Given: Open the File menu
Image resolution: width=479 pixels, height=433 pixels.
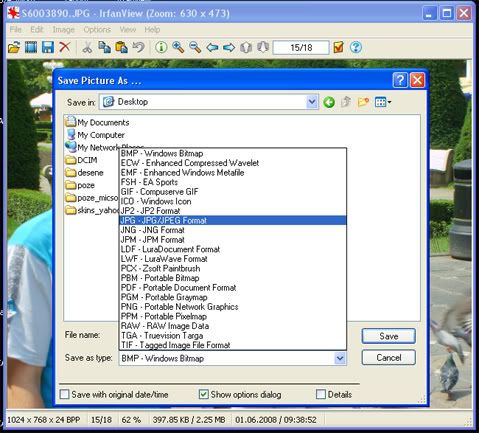Looking at the screenshot, I should coord(16,30).
